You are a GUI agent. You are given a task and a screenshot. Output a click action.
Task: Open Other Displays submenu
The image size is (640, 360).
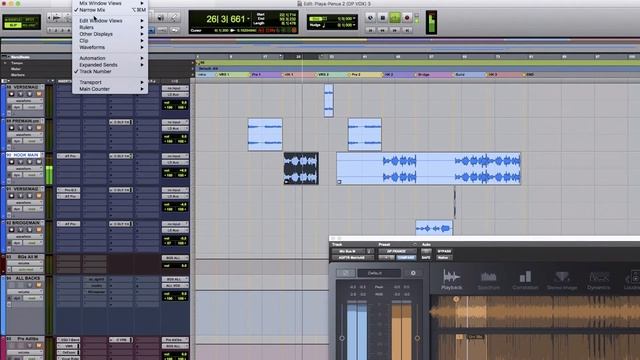pyautogui.click(x=110, y=34)
